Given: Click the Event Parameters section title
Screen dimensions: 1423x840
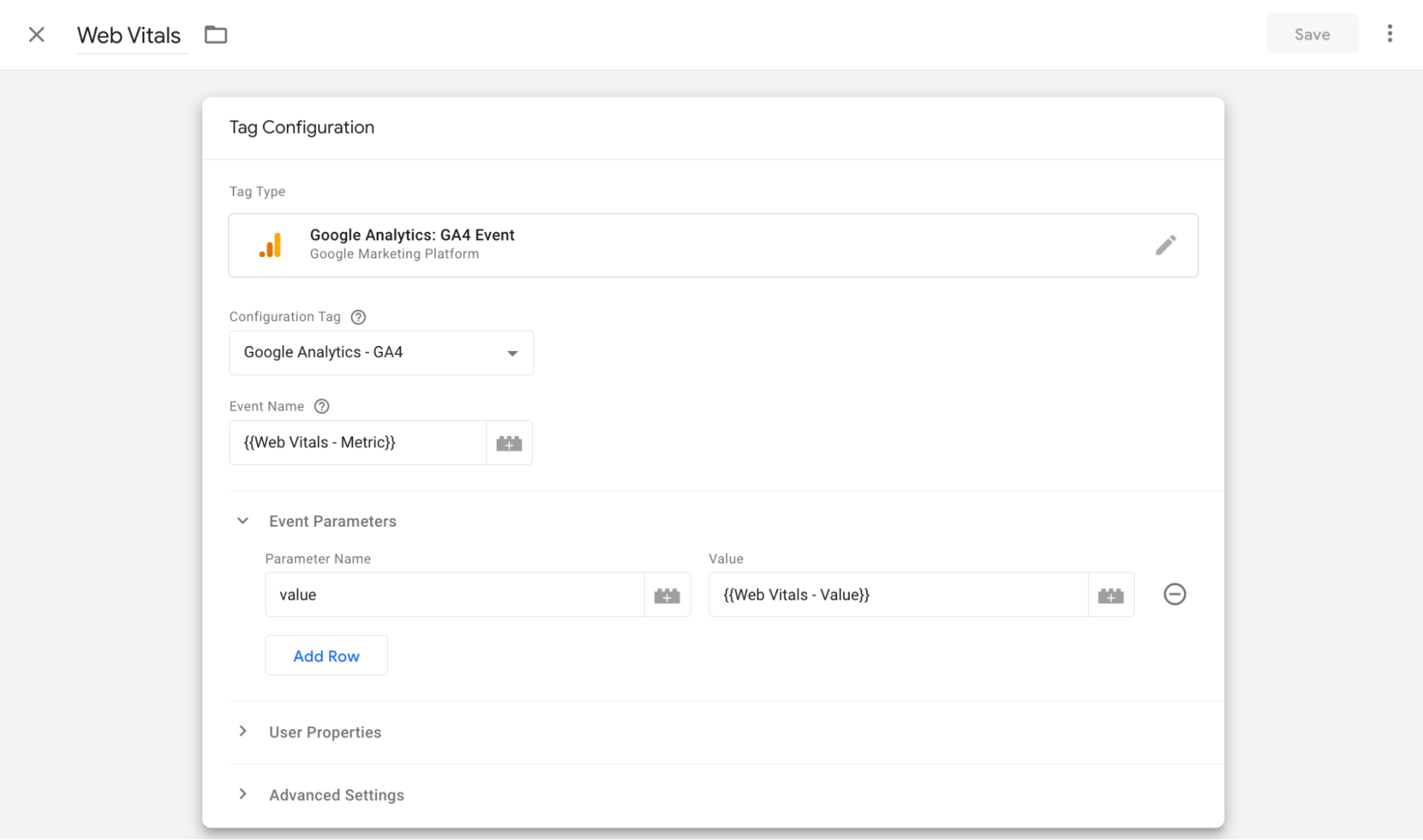Looking at the screenshot, I should pos(332,521).
